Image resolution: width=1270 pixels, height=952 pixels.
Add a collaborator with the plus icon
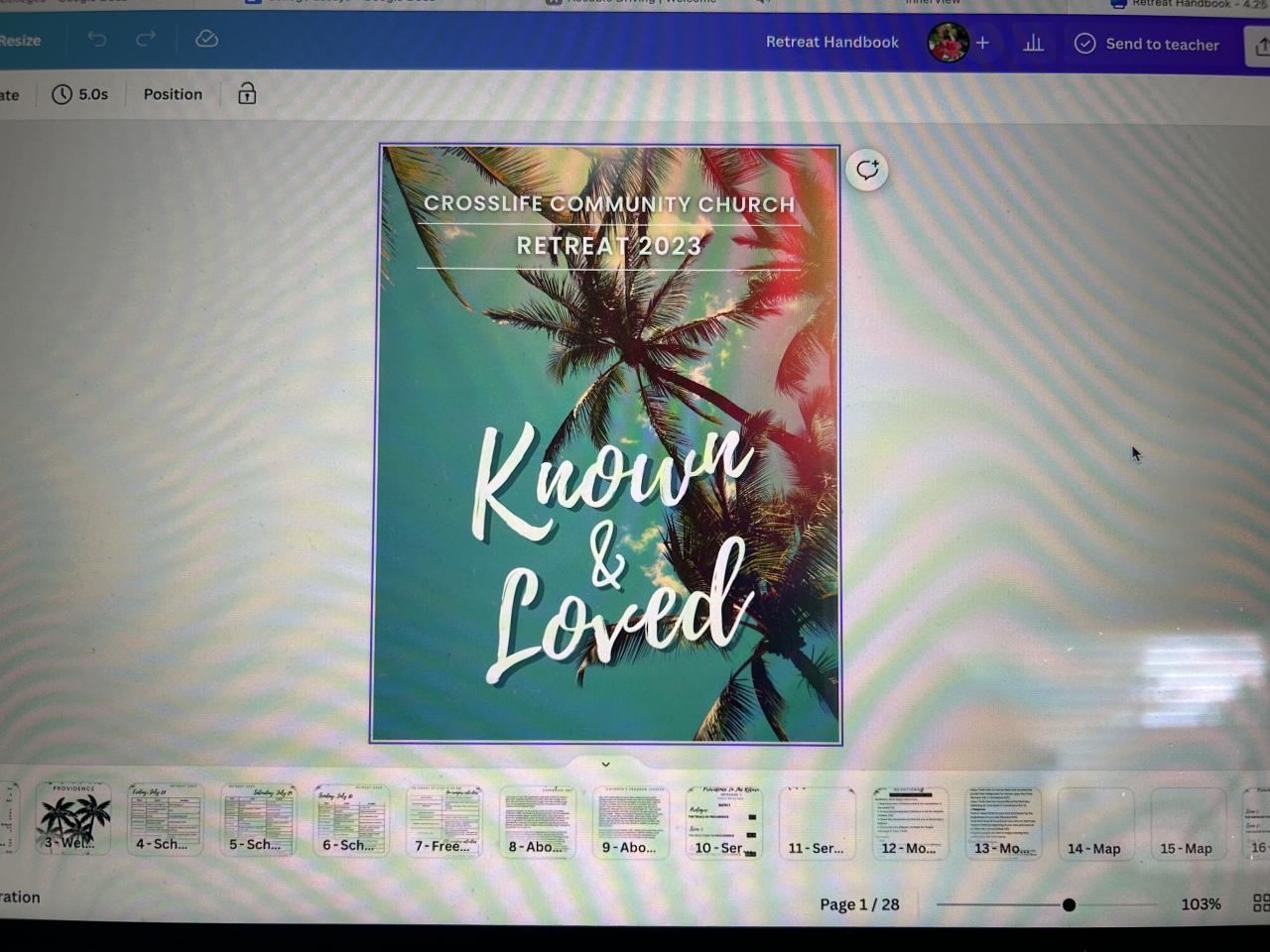point(982,43)
